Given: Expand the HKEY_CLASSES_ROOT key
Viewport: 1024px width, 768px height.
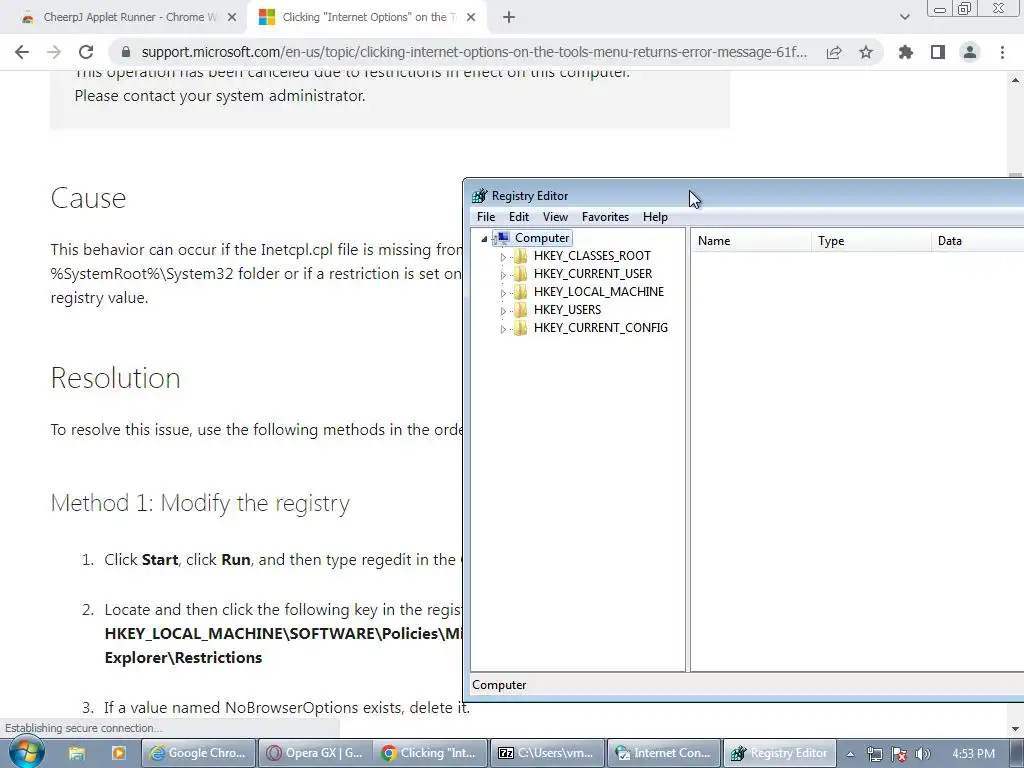Looking at the screenshot, I should pyautogui.click(x=503, y=257).
